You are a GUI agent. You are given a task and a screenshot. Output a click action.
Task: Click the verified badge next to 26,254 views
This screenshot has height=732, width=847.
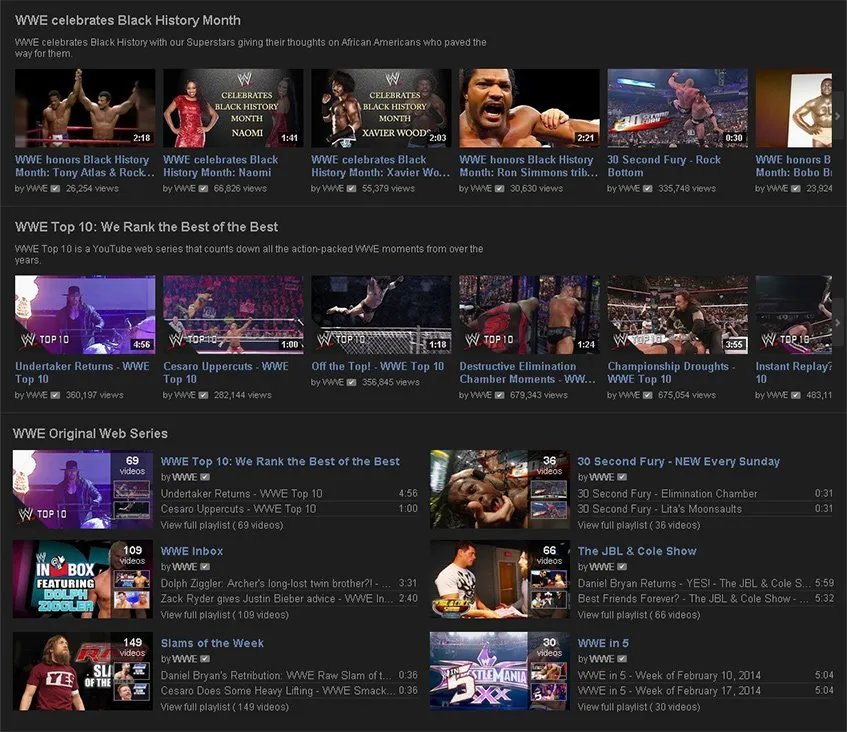[x=55, y=189]
